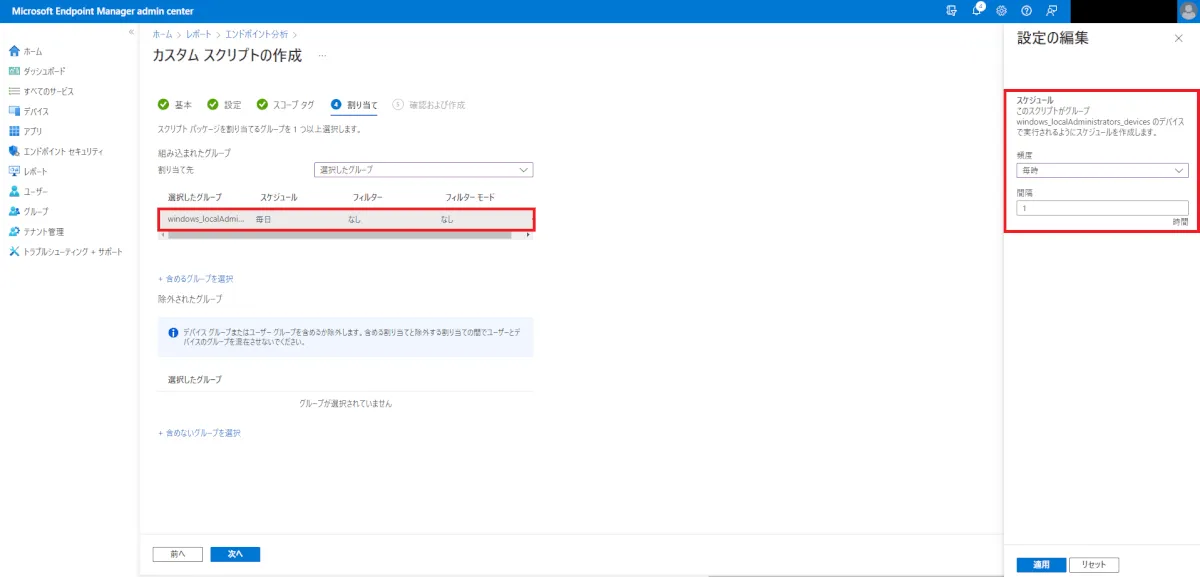Click the 次へ button
Viewport: 1200px width, 577px height.
tap(235, 553)
